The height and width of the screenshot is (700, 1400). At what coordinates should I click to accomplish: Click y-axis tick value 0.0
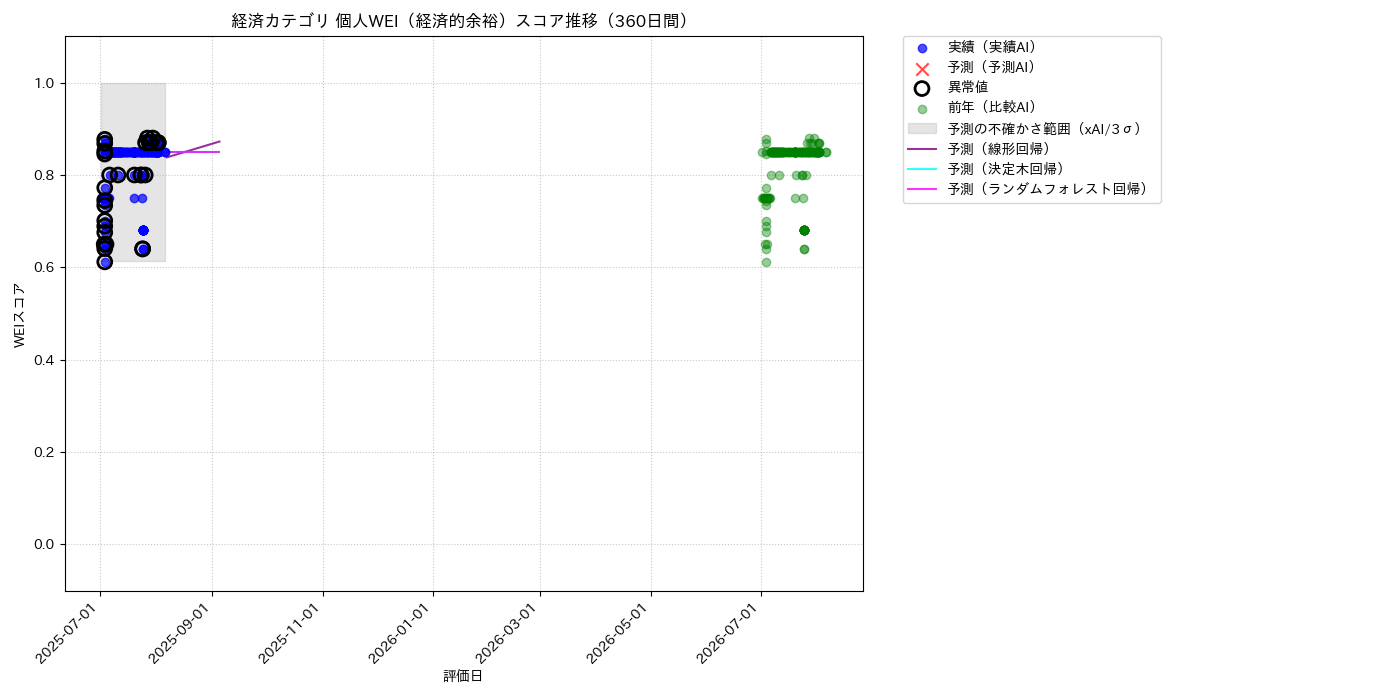[x=44, y=544]
